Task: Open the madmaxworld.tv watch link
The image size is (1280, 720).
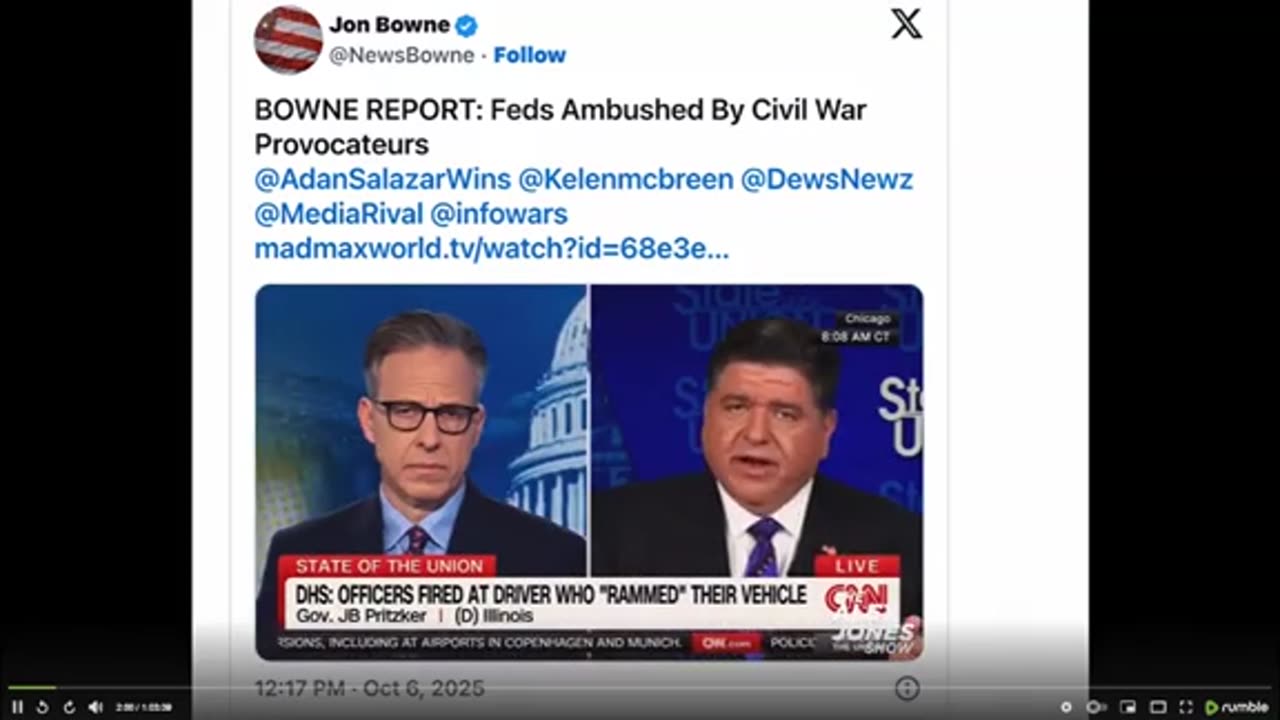Action: point(491,249)
